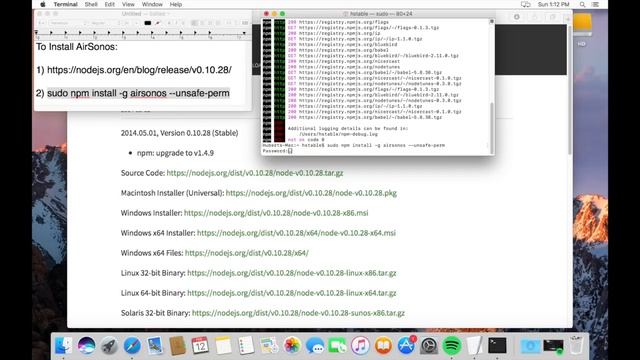This screenshot has width=640, height=360.
Task: Open System Preferences gear in Dock
Action: click(429, 346)
